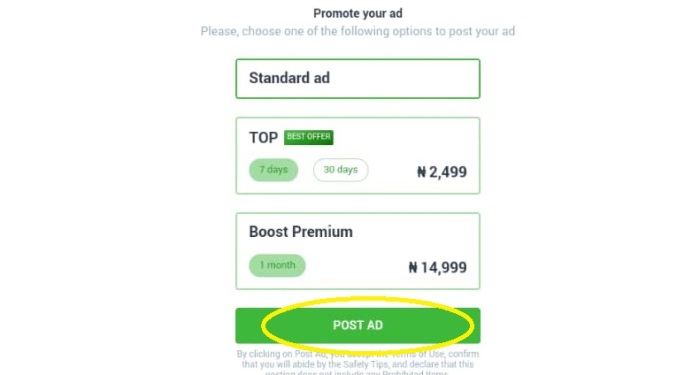Click the BEST OFFER badge
Screen dimensions: 700x375
click(x=308, y=137)
